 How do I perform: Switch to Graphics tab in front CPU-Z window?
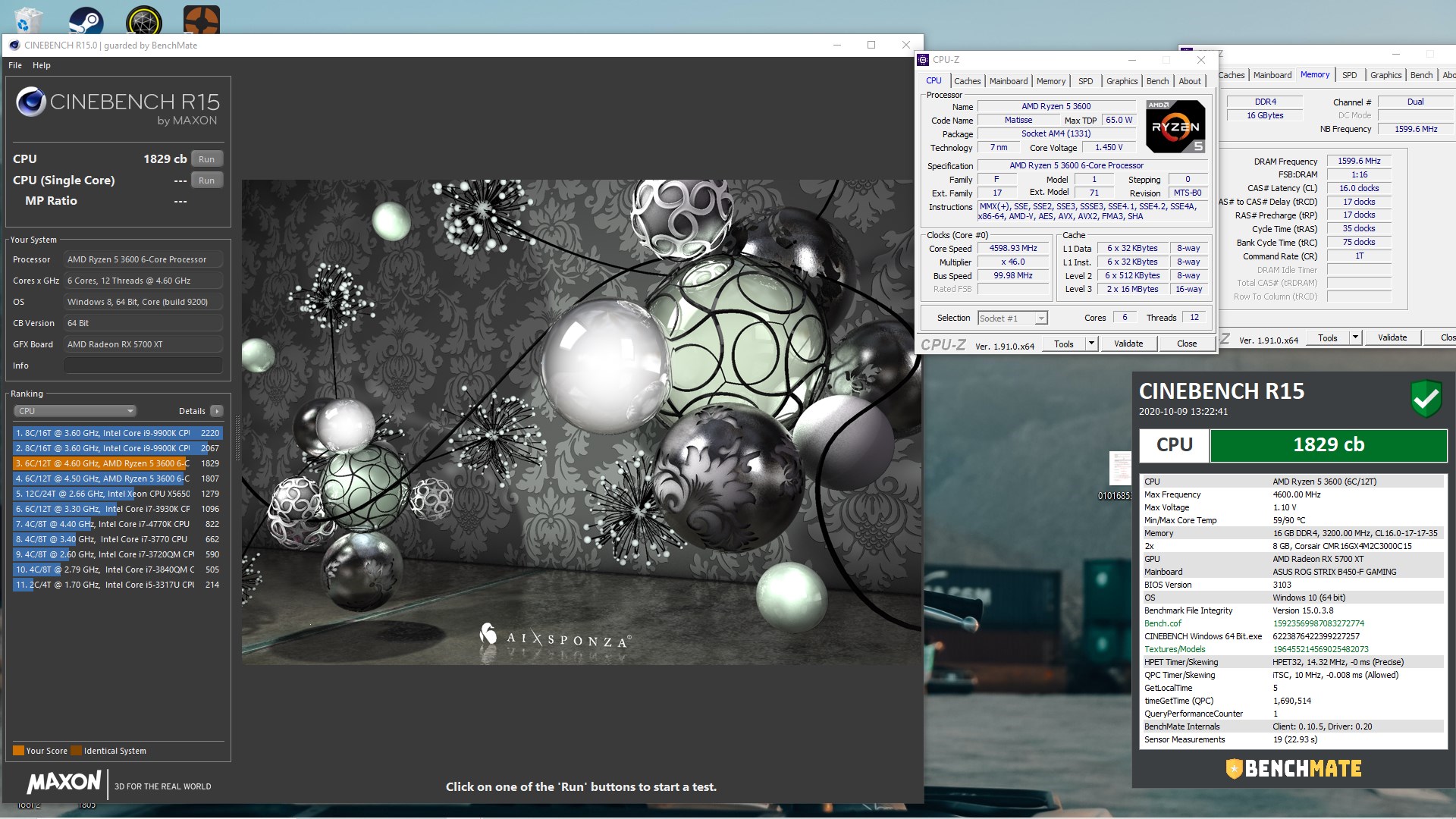(1122, 81)
